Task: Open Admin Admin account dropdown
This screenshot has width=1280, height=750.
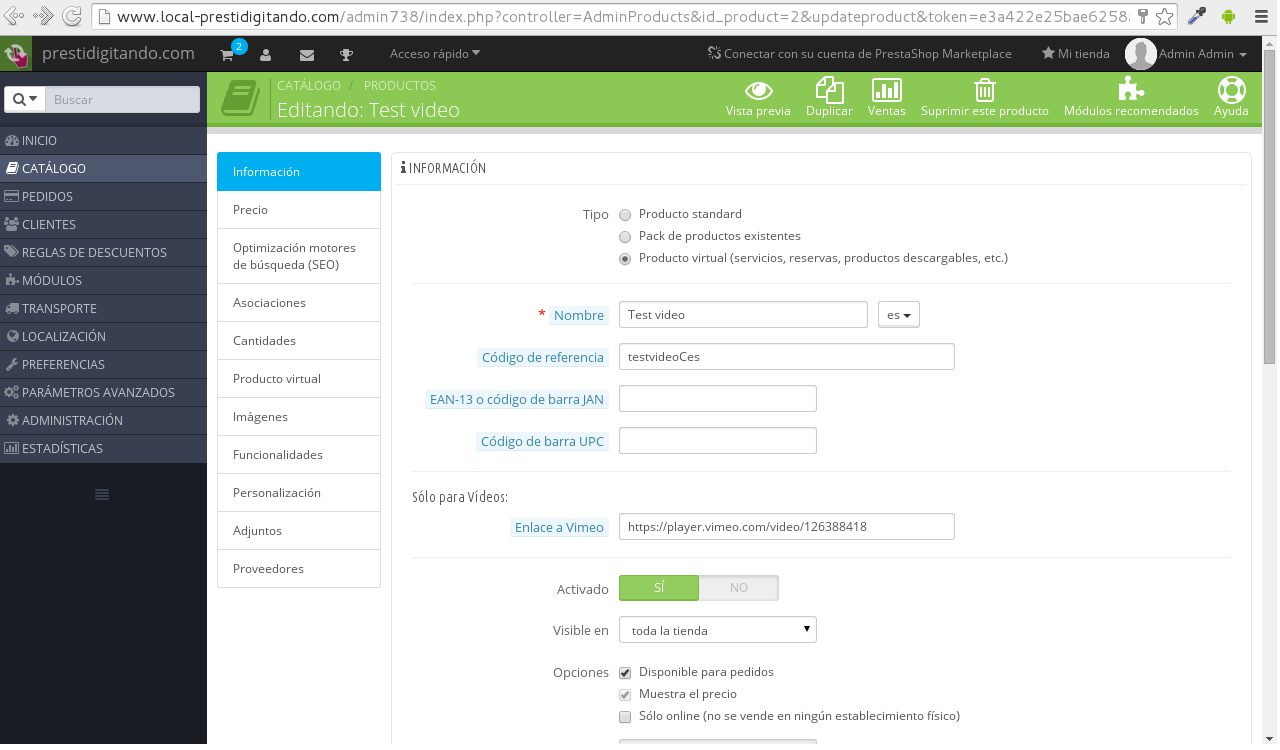Action: (1203, 54)
